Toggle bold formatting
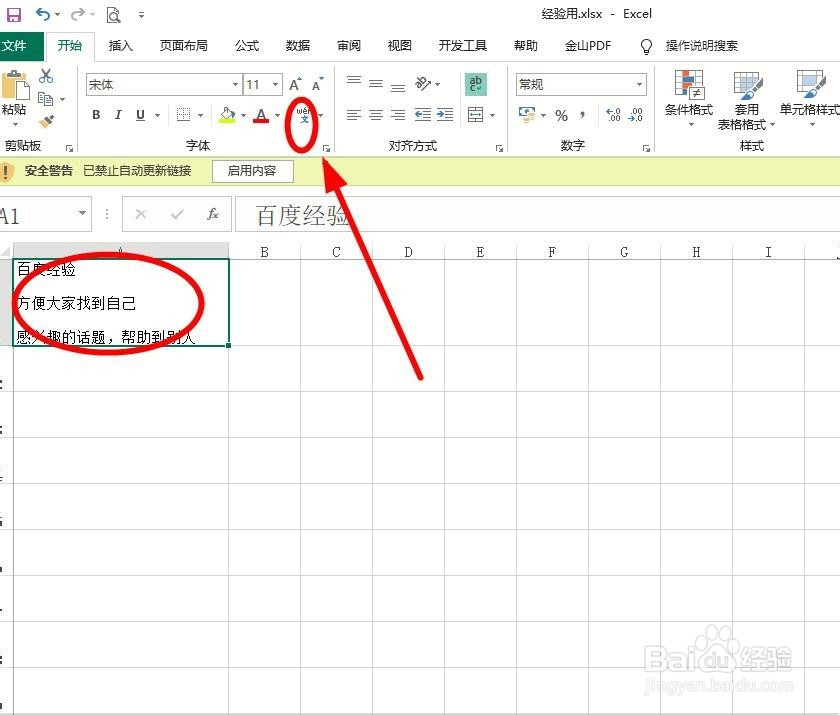The width and height of the screenshot is (840, 715). click(x=96, y=114)
